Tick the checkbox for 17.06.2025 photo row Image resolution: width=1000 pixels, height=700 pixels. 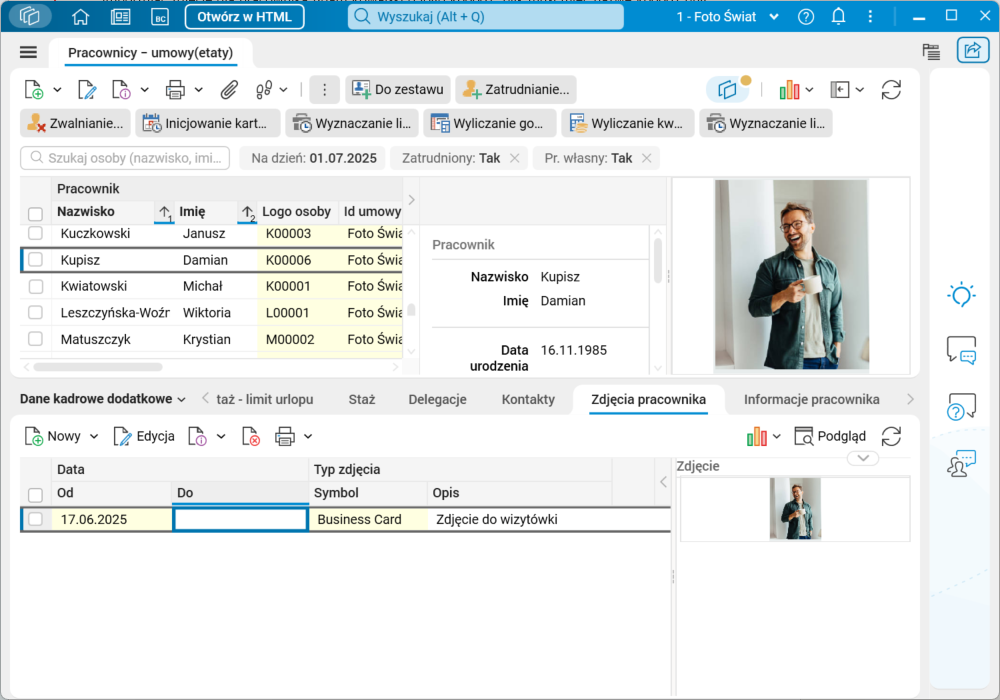[35, 519]
